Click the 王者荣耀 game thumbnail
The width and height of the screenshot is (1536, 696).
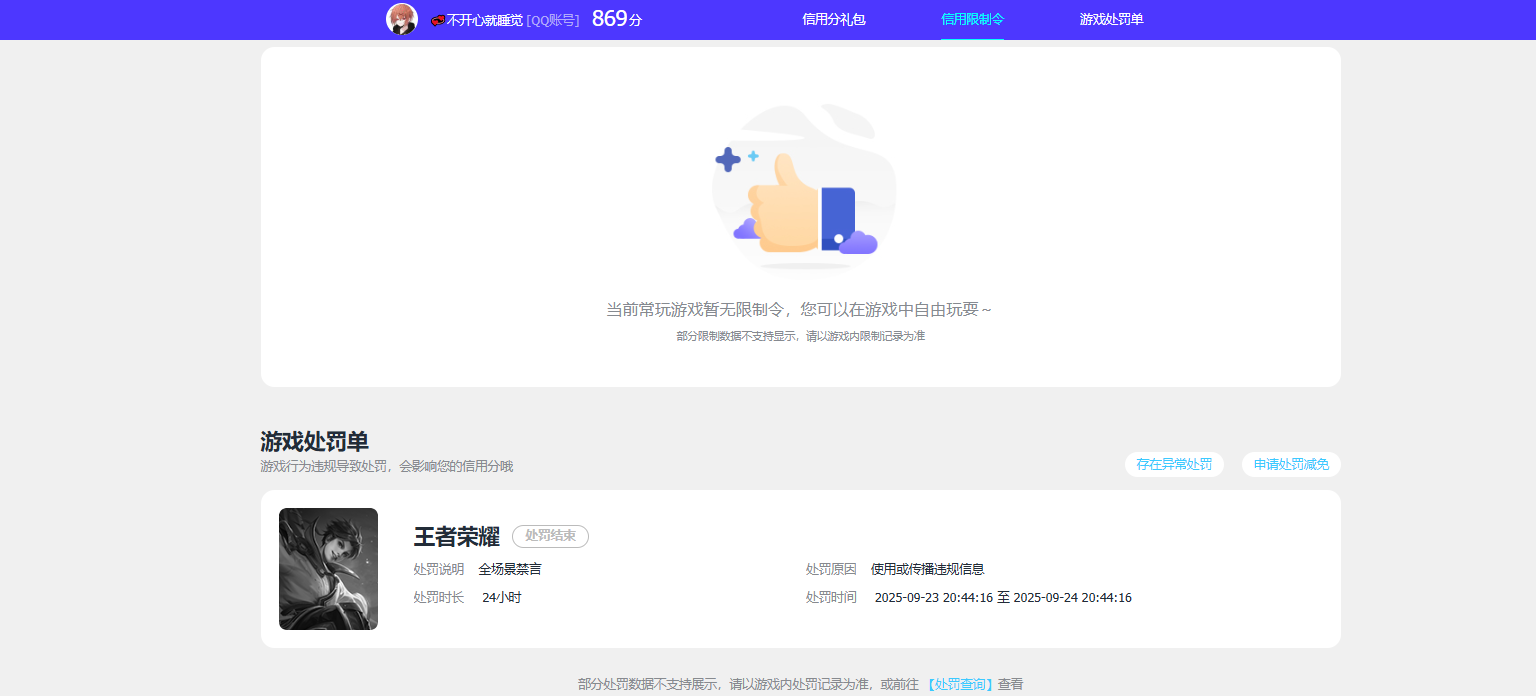(x=328, y=569)
